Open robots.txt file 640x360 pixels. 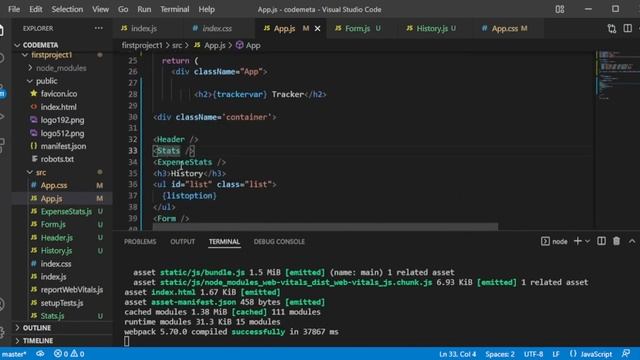tap(57, 159)
